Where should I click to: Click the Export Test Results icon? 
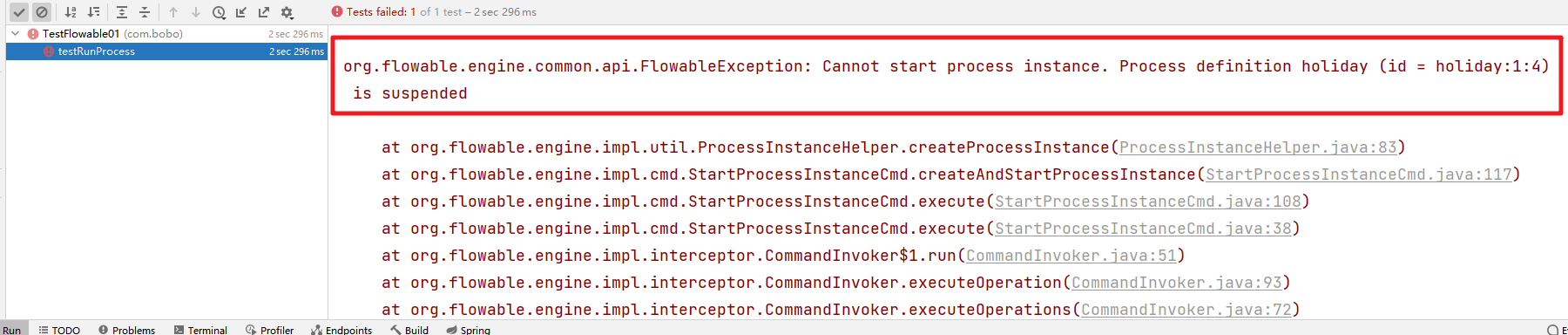[264, 12]
